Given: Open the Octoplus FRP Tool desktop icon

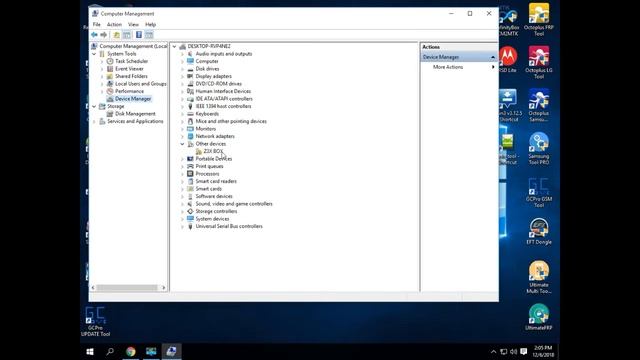Looking at the screenshot, I should [x=539, y=20].
